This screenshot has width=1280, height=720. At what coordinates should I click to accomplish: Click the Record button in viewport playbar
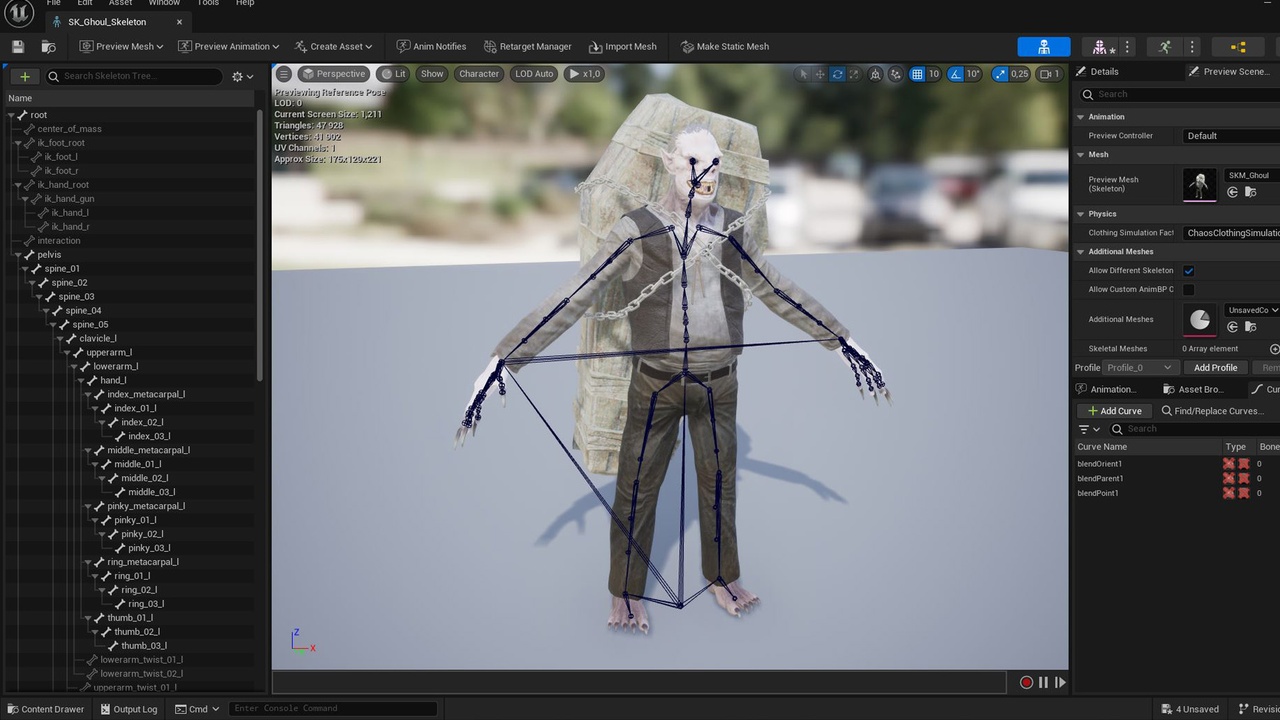click(x=1026, y=682)
